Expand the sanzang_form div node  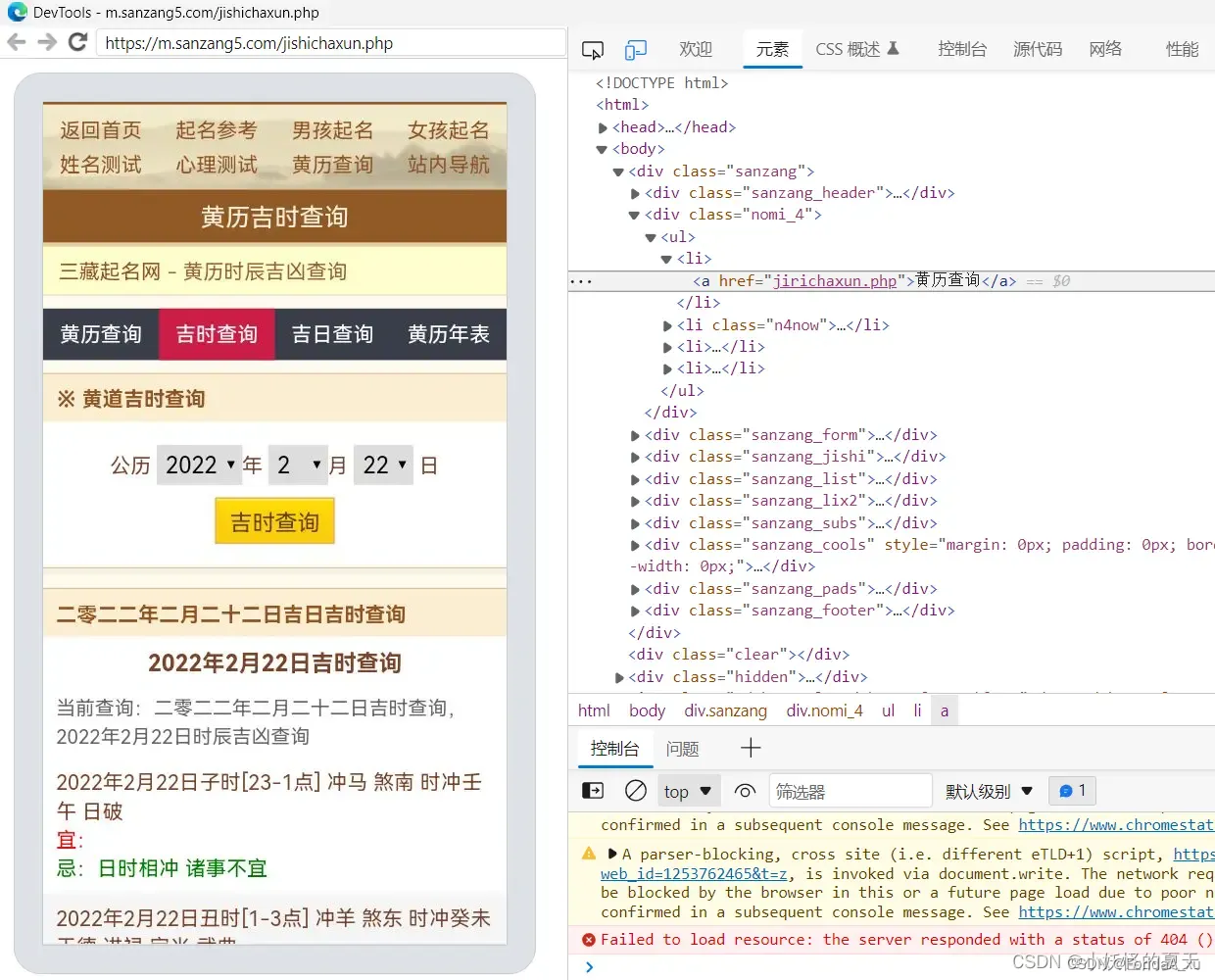(635, 435)
